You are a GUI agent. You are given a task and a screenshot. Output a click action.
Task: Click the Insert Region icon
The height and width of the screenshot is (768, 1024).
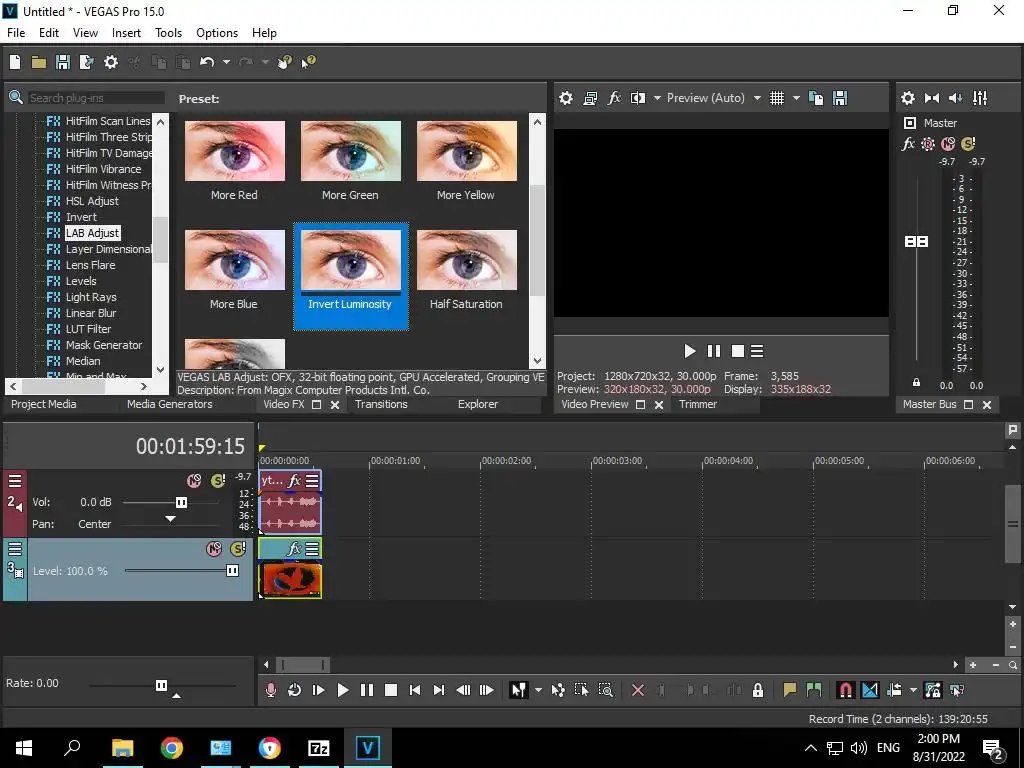pos(814,690)
